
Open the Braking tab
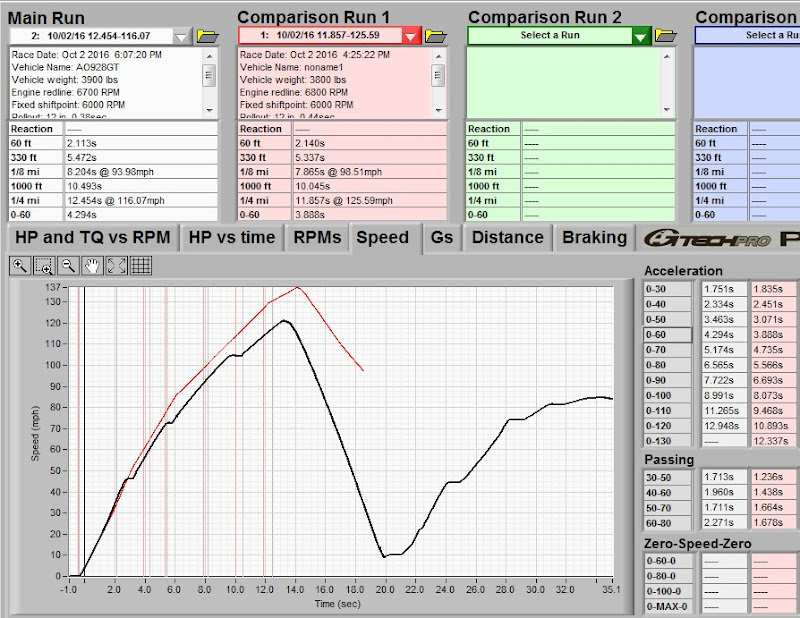(594, 238)
